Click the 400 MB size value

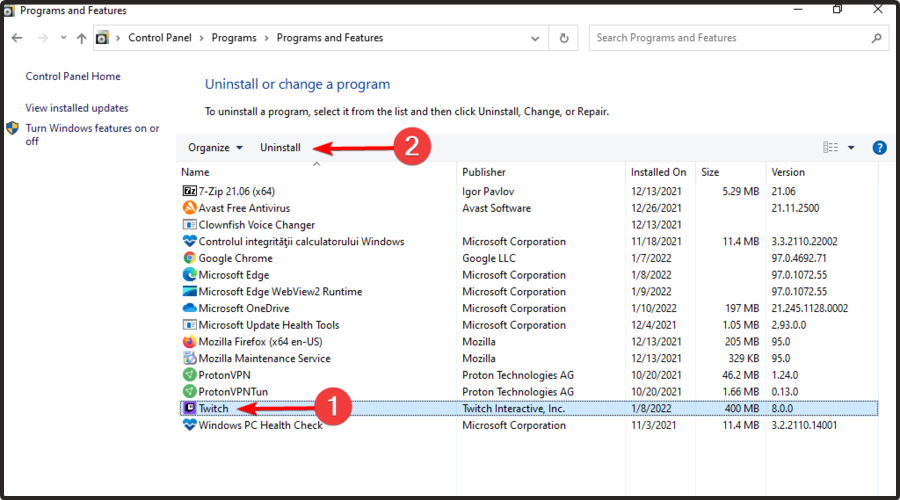[742, 408]
